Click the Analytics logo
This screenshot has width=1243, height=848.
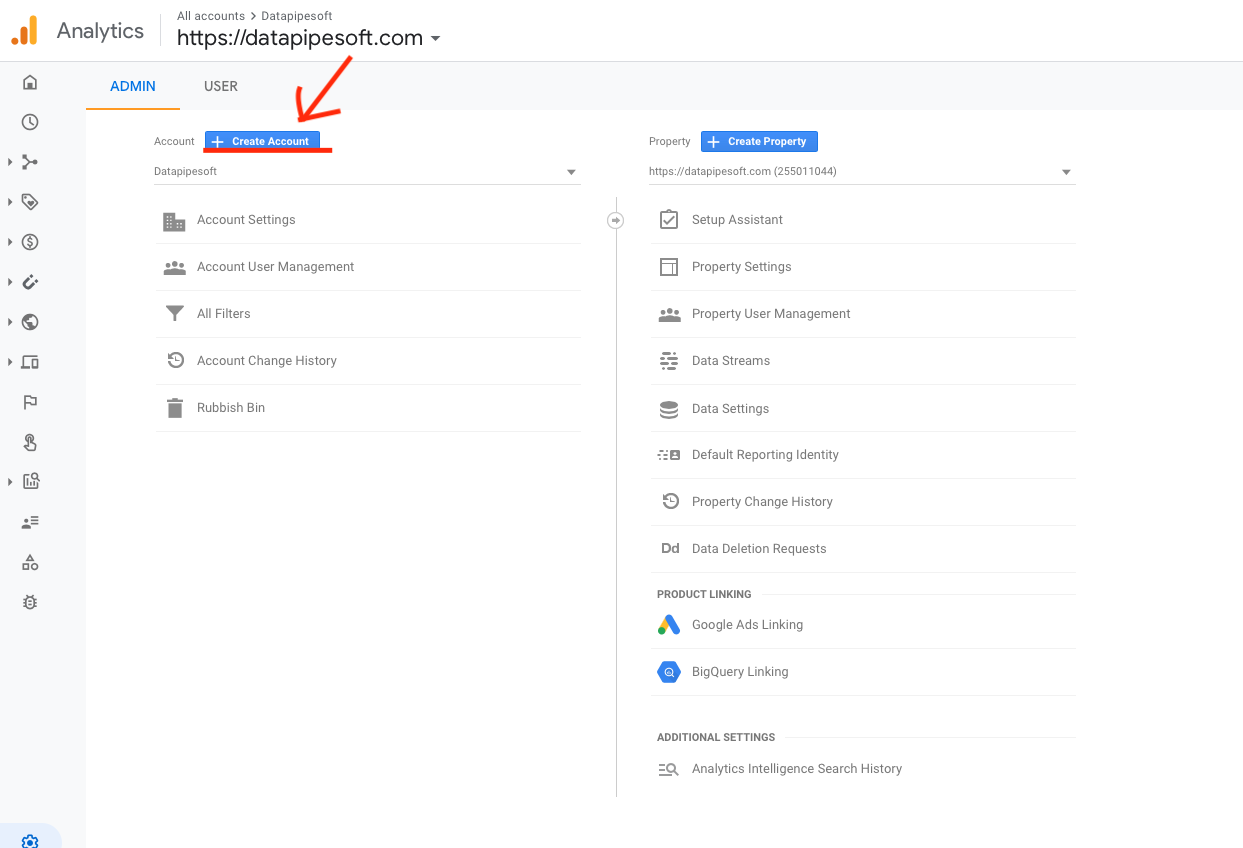coord(24,31)
